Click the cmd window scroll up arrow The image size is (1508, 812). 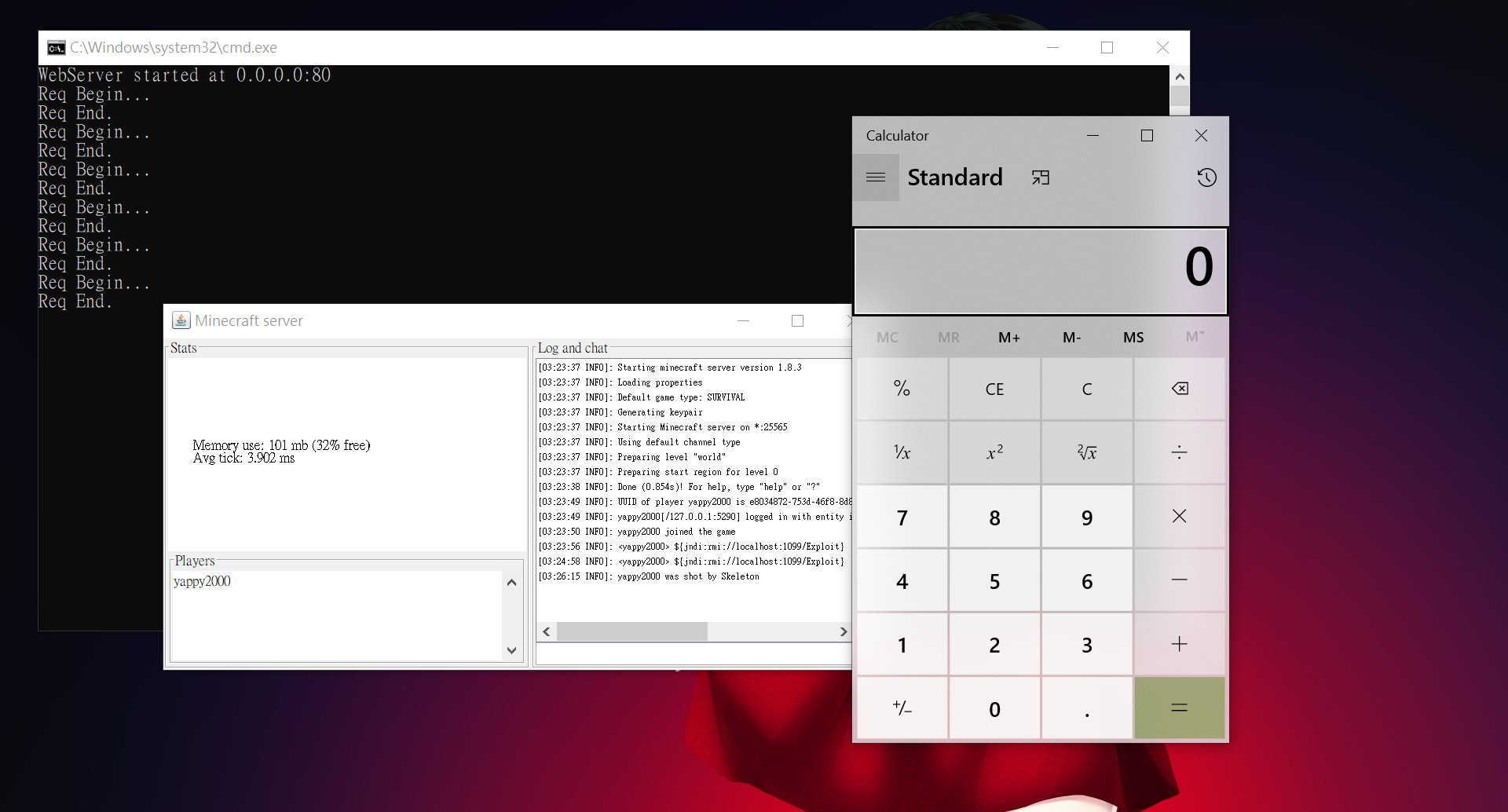coord(1180,76)
